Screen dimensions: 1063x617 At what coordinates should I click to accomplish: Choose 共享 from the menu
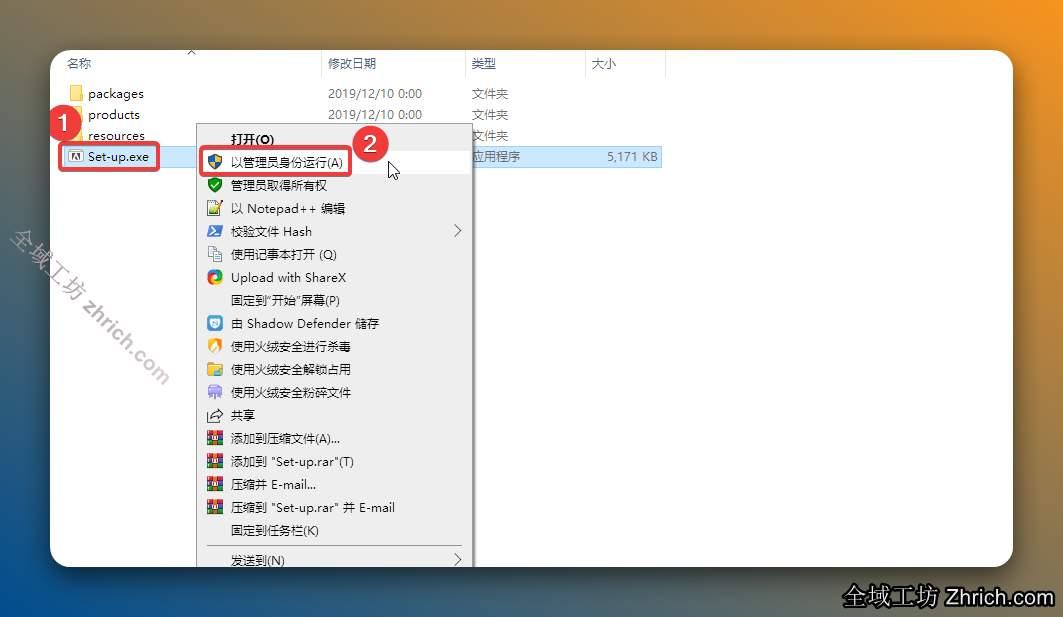tap(335, 416)
